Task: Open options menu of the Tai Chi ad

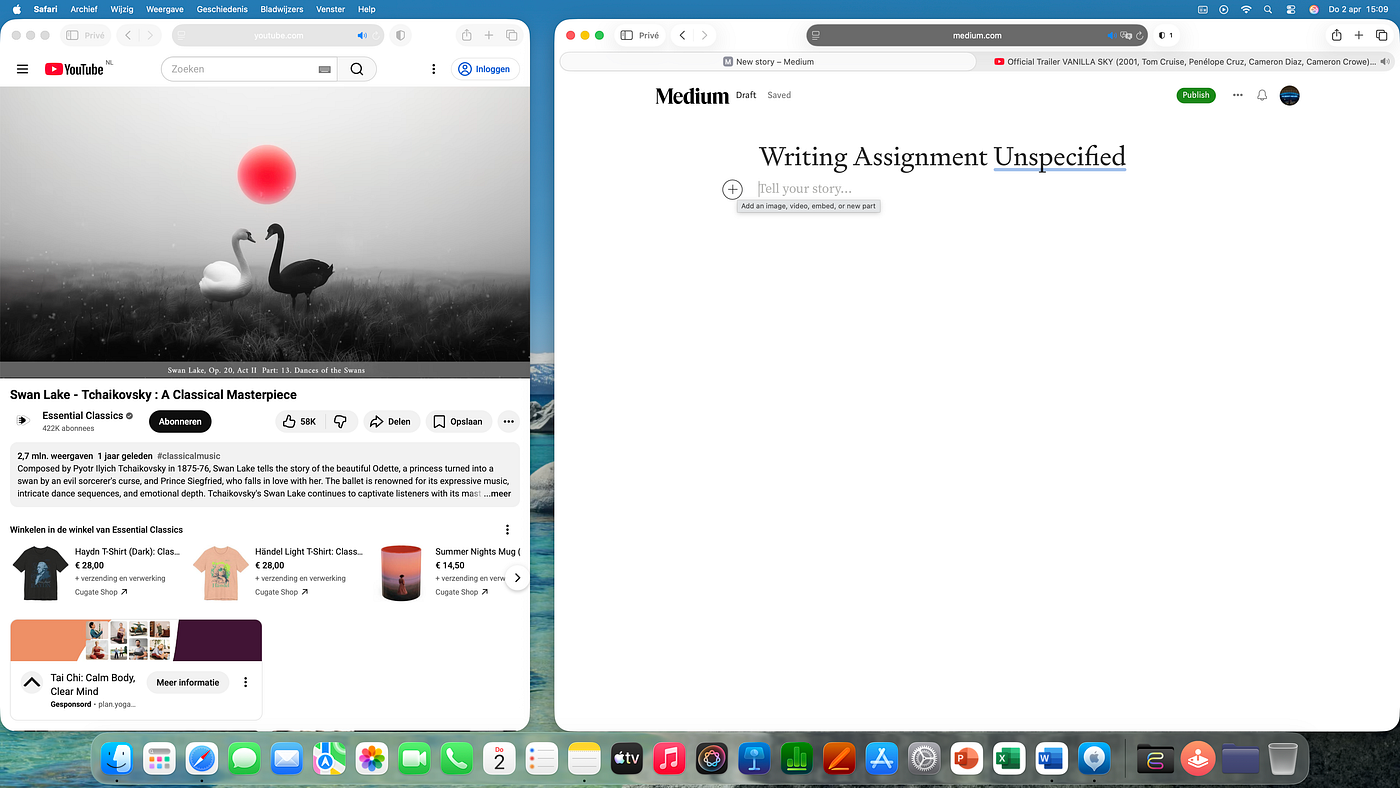Action: (246, 682)
